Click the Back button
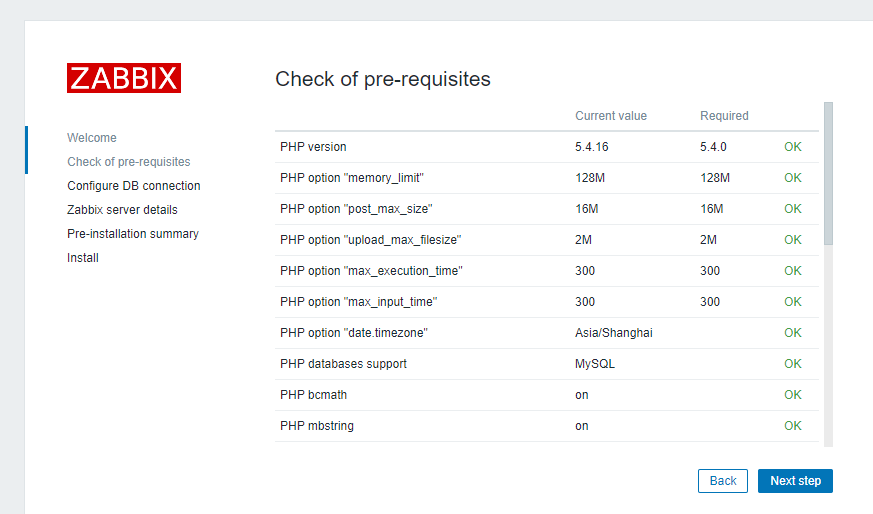Screen dimensions: 873x514 [722, 481]
